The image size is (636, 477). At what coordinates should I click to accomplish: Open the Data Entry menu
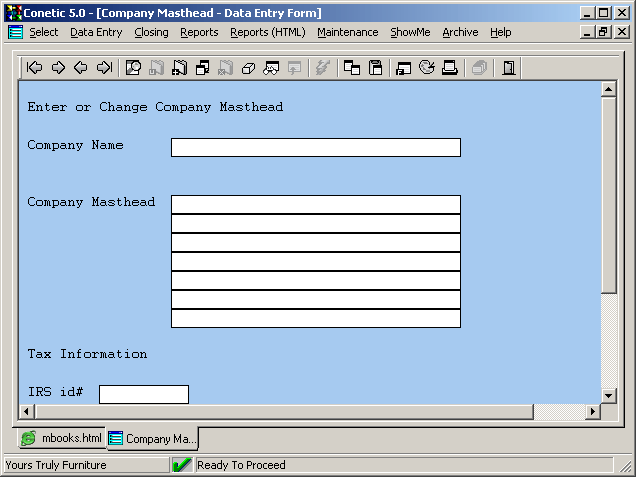click(x=96, y=32)
